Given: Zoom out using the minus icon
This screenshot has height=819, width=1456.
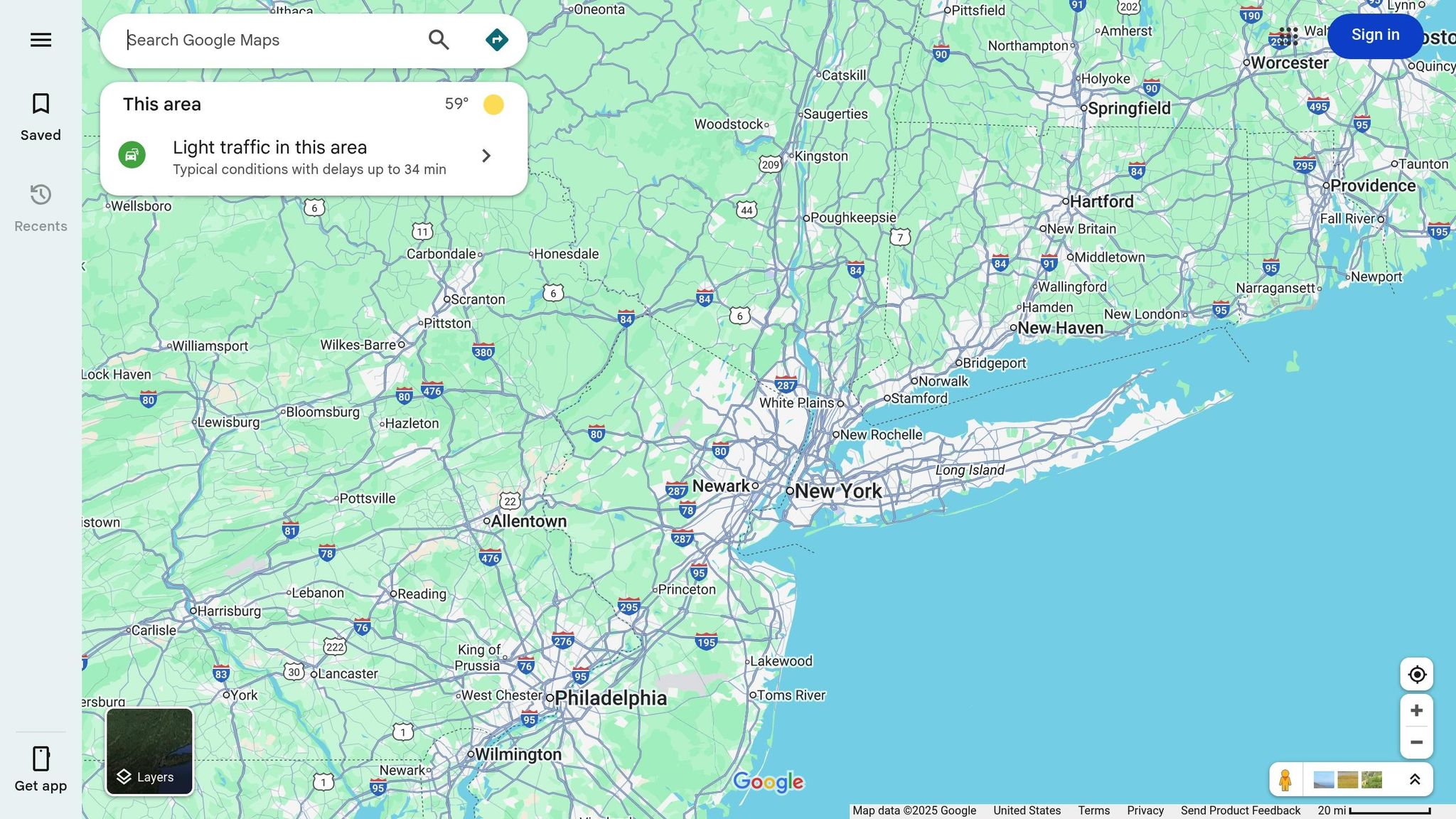Looking at the screenshot, I should tap(1416, 742).
